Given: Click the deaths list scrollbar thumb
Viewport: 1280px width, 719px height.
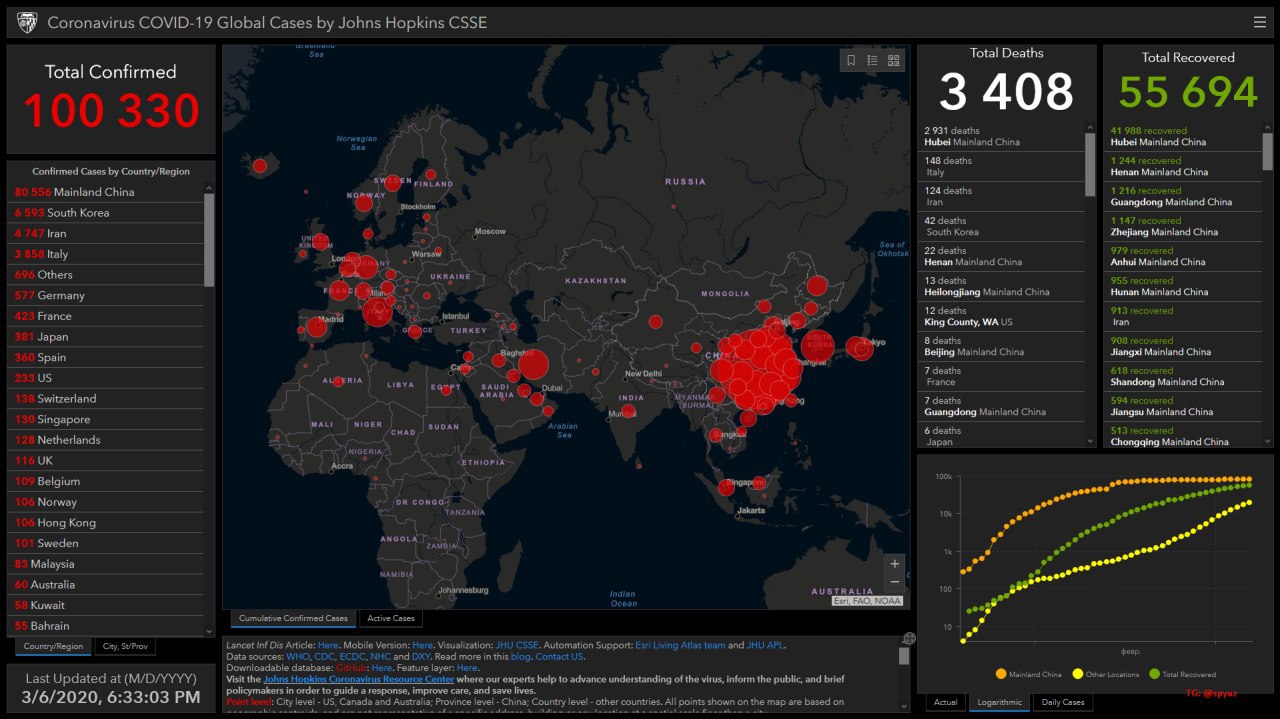Looking at the screenshot, I should (1090, 164).
